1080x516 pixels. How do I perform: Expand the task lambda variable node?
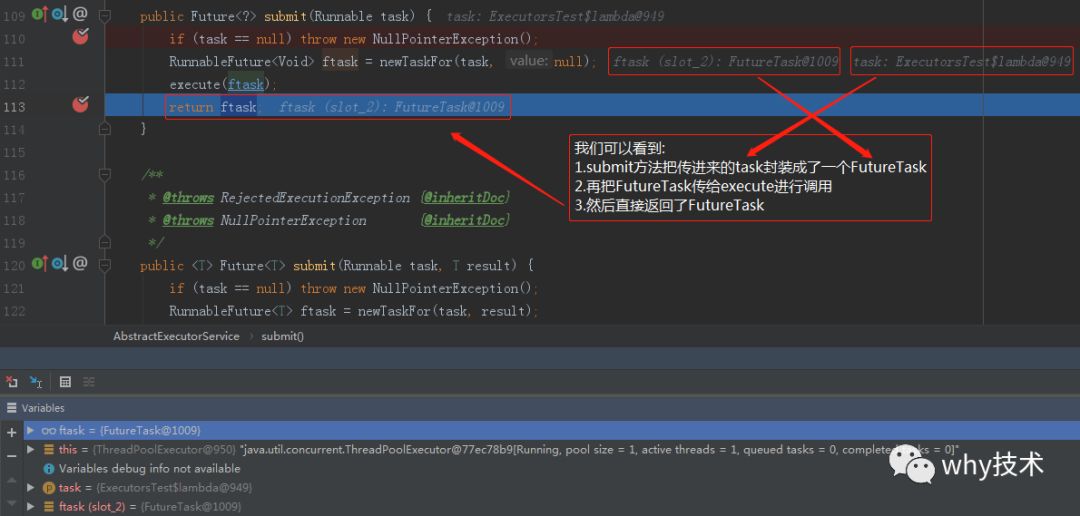pyautogui.click(x=30, y=487)
